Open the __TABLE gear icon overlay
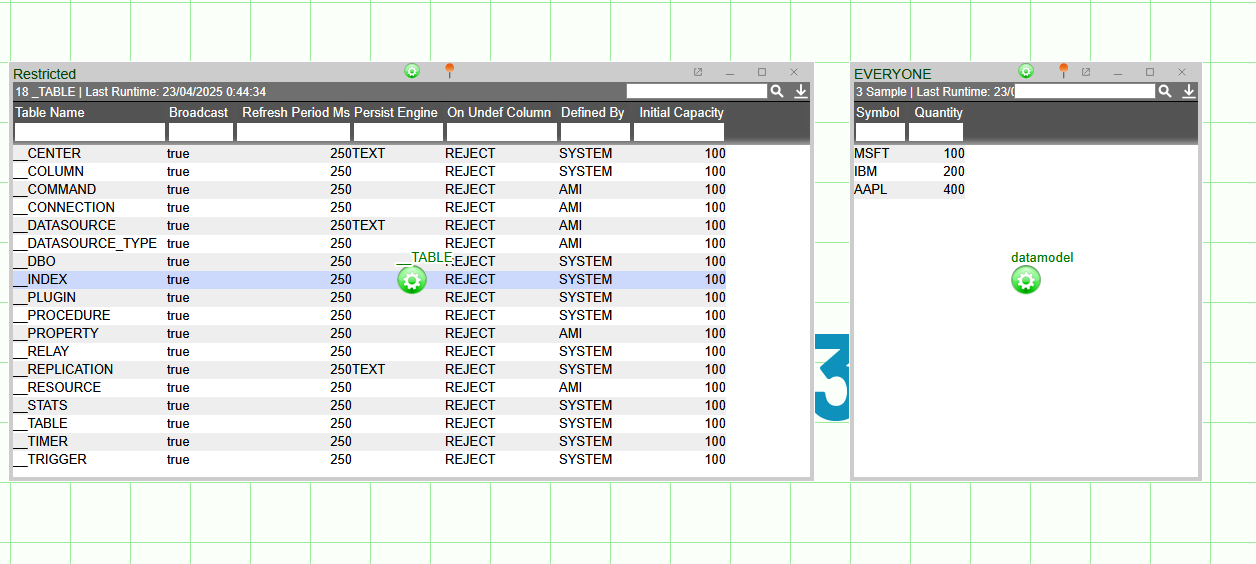Viewport: 1256px width, 564px height. [x=412, y=280]
